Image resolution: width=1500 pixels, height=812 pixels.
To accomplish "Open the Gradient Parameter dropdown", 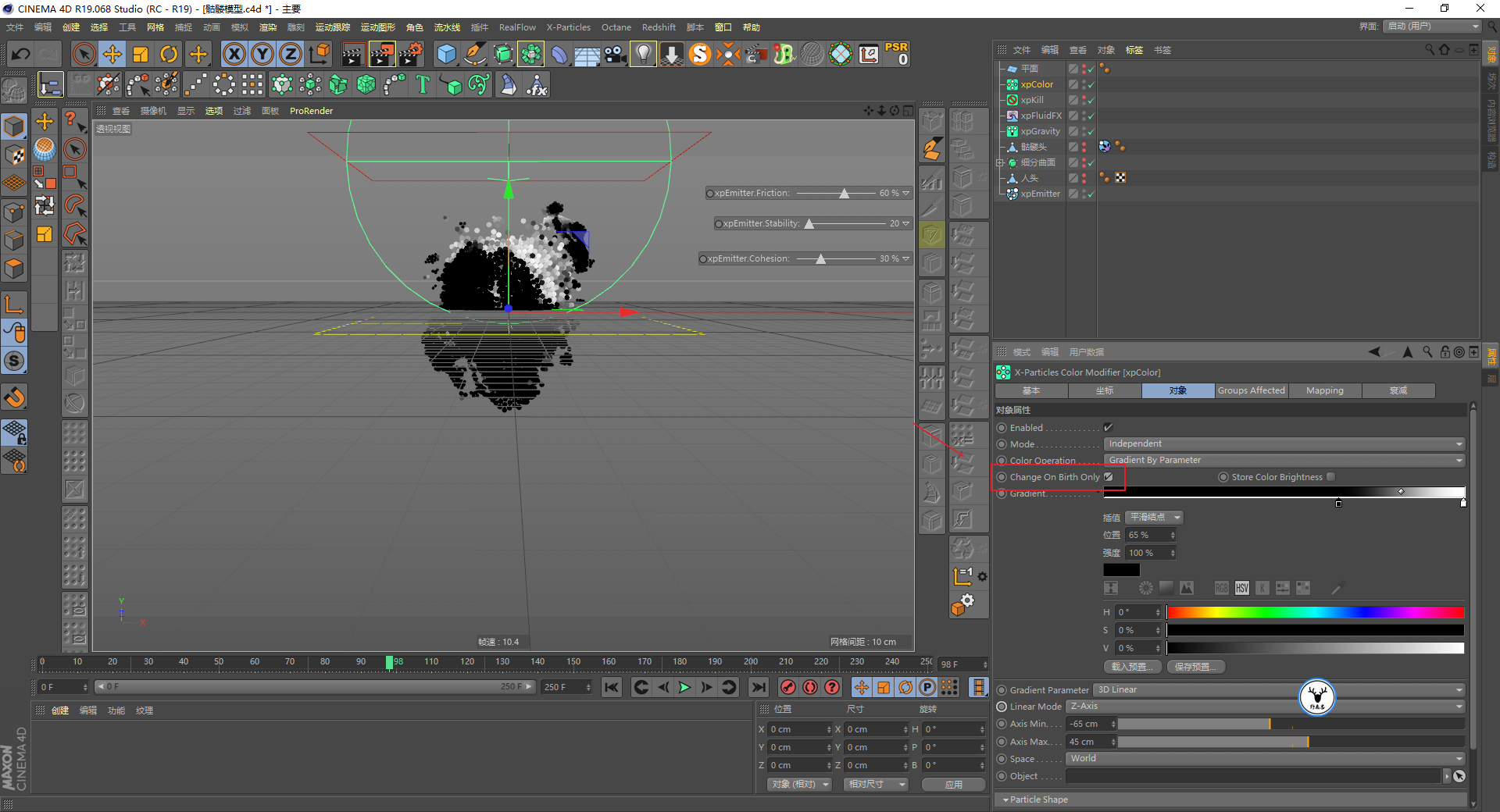I will (1279, 690).
